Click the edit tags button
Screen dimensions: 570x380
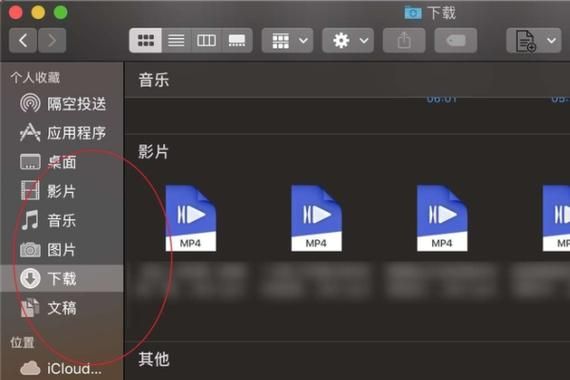456,40
